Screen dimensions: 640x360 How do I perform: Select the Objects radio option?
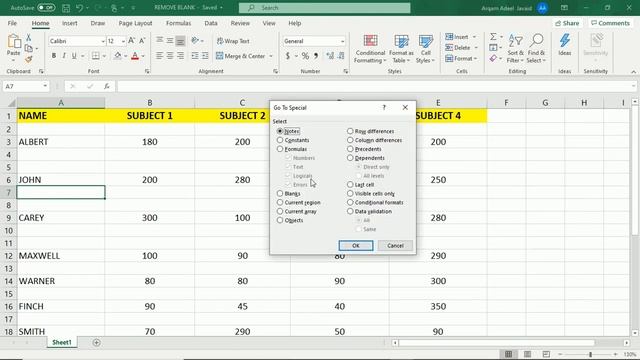click(280, 220)
